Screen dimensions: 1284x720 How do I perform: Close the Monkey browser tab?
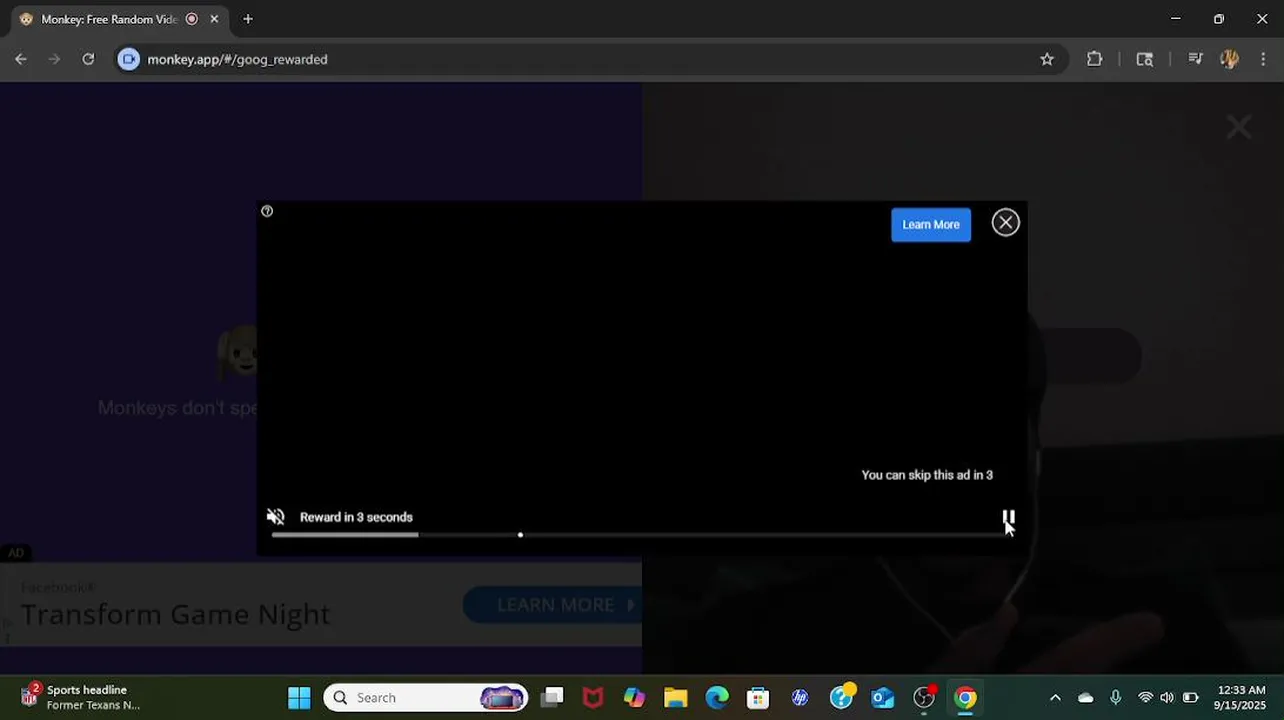[x=214, y=19]
